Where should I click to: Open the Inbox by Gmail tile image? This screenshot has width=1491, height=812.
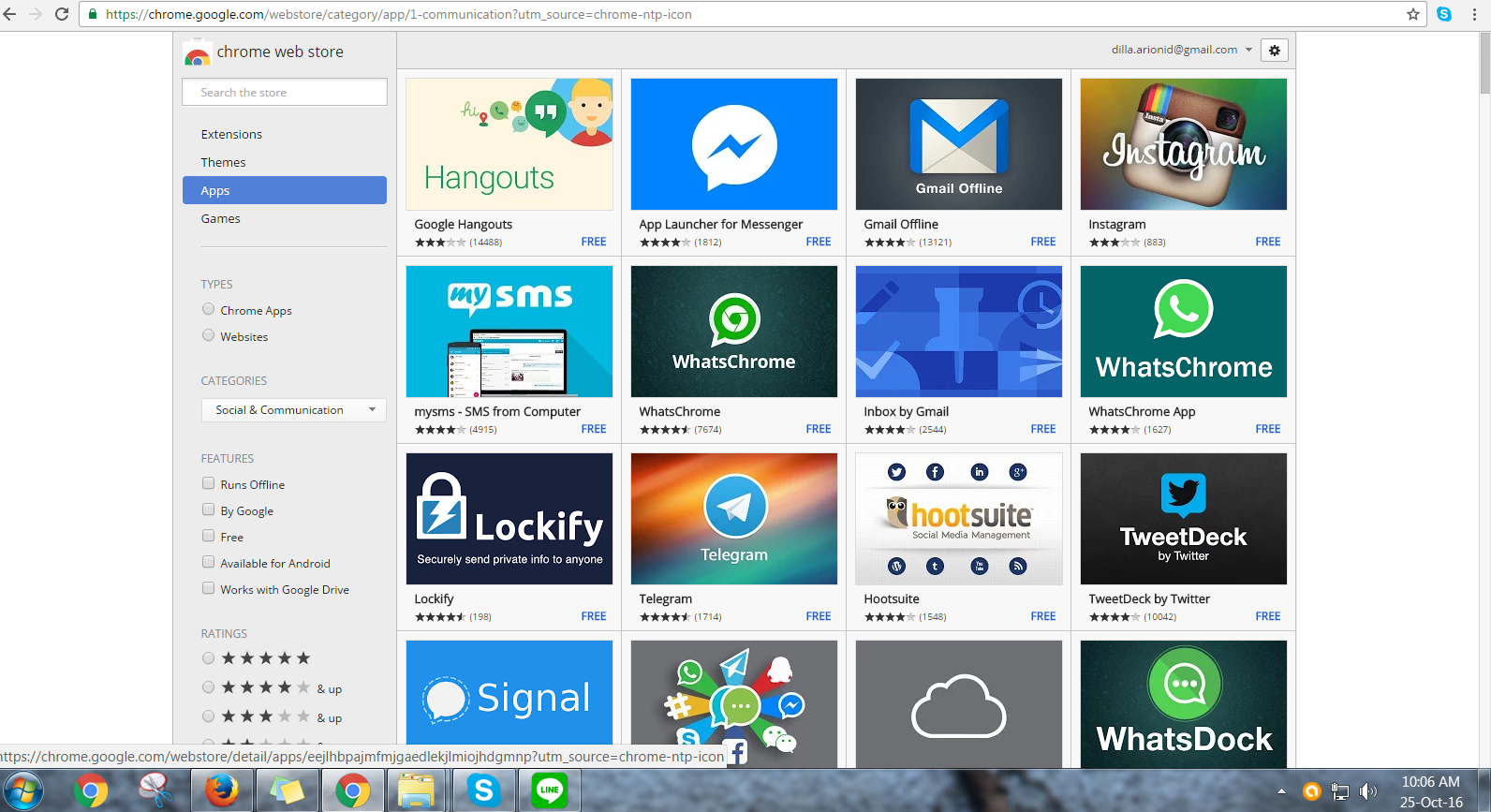coord(959,332)
